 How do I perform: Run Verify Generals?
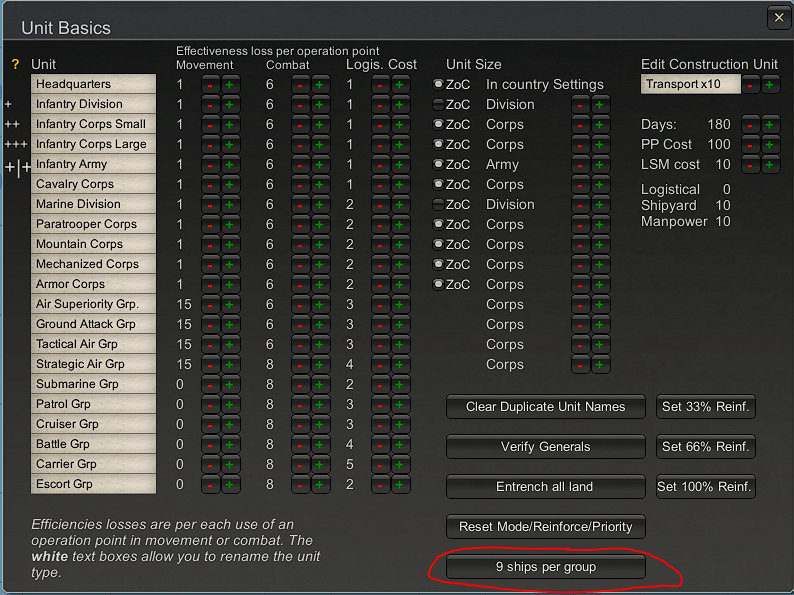(x=545, y=447)
